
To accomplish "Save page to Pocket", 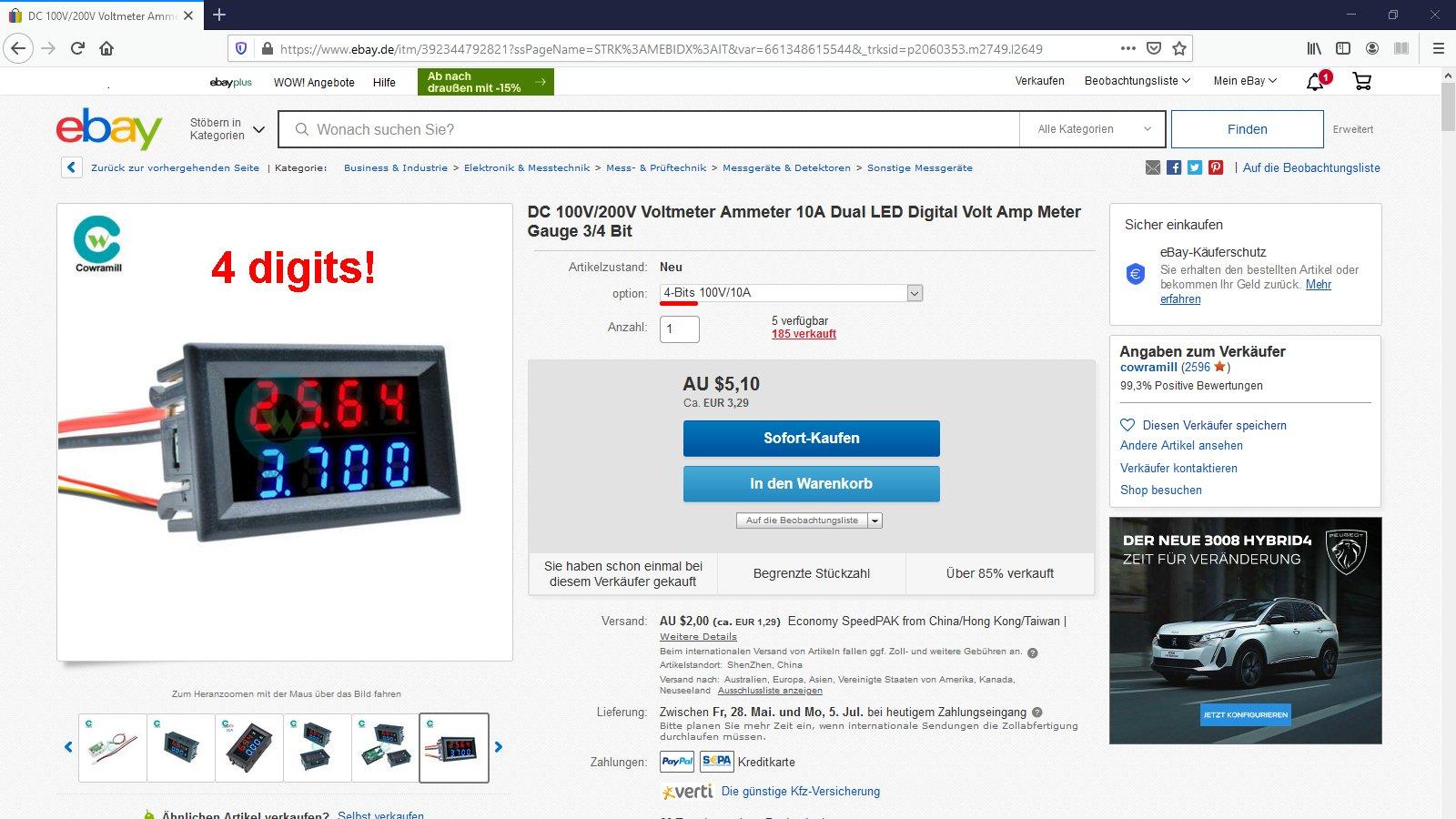I will click(1153, 48).
